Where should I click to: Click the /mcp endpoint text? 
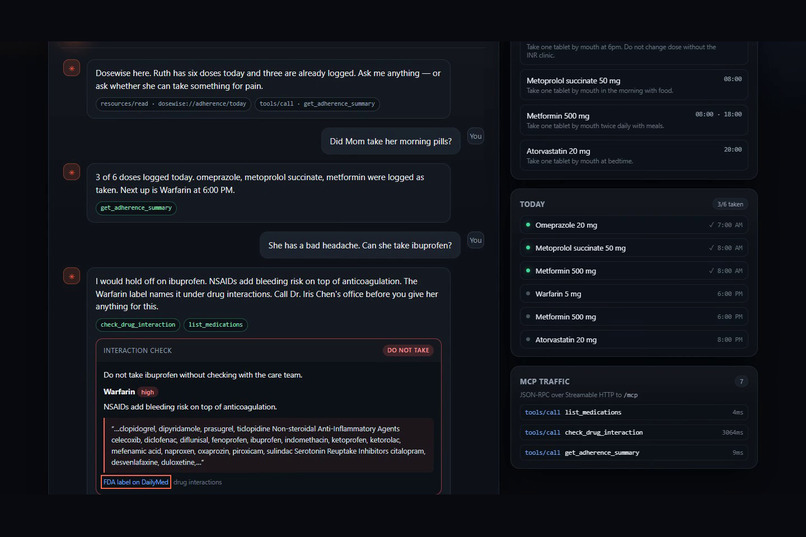[631, 395]
